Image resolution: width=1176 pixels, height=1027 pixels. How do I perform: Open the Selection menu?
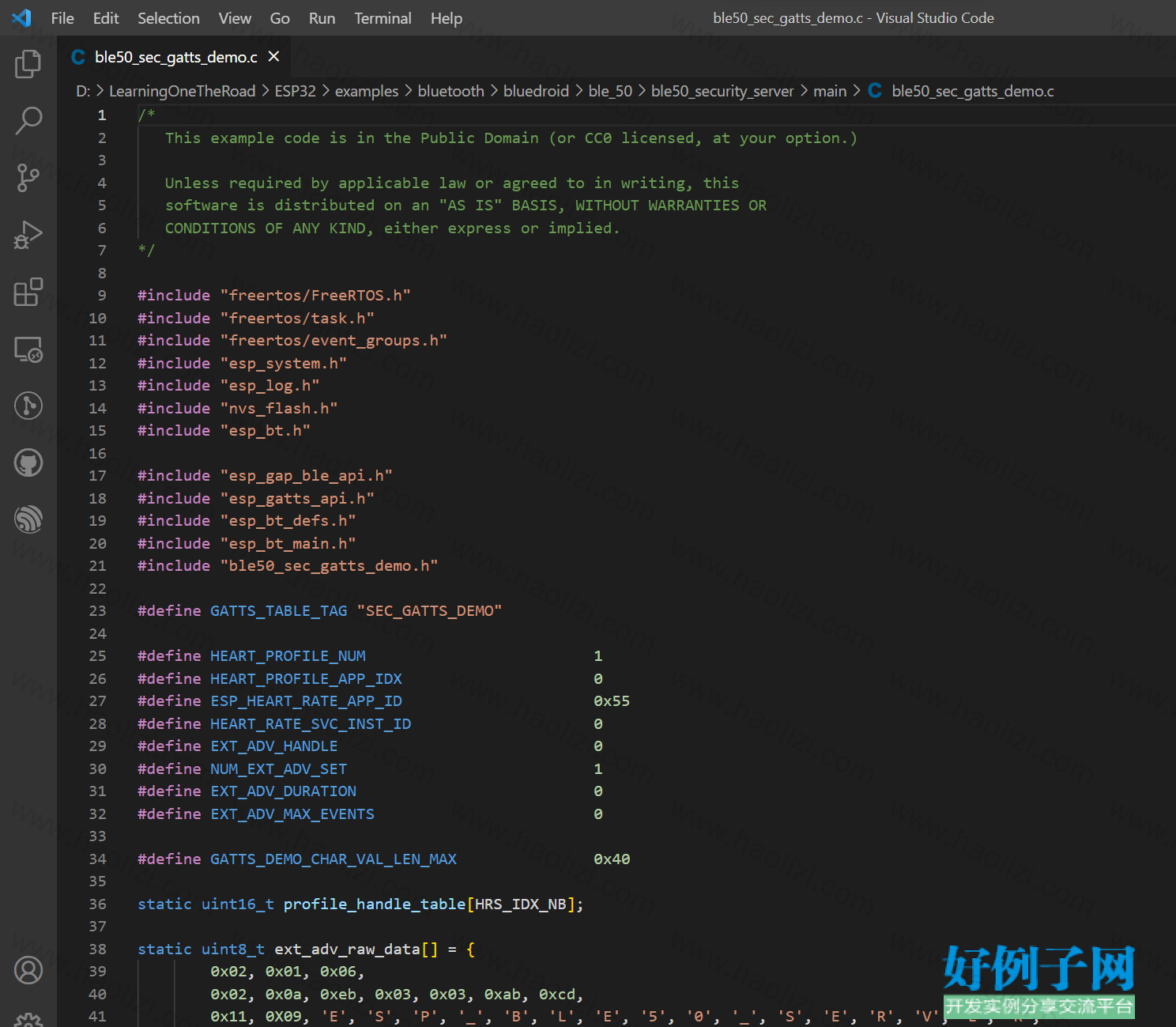coord(168,18)
